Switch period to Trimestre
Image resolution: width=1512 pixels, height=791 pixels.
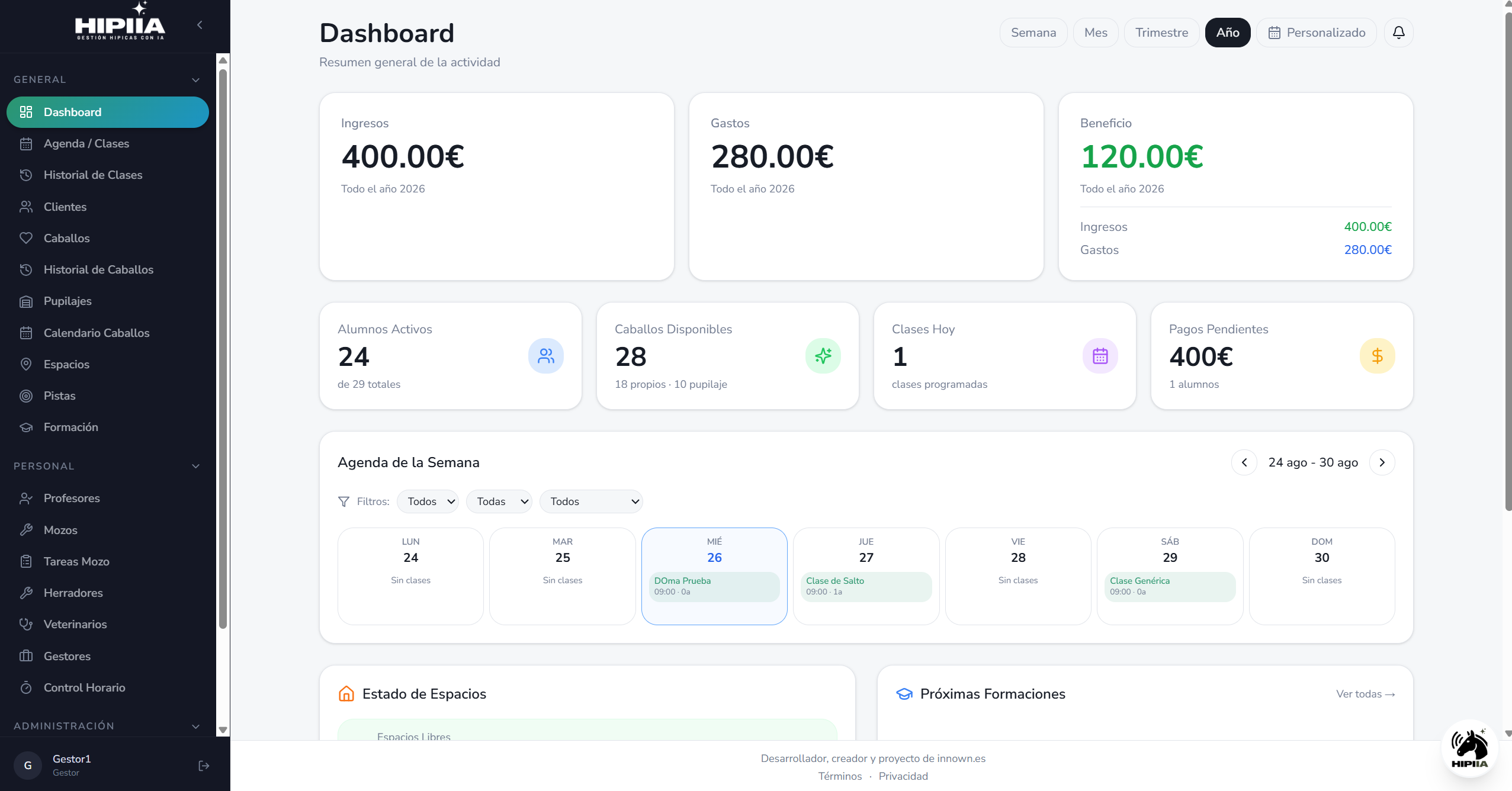click(x=1161, y=33)
